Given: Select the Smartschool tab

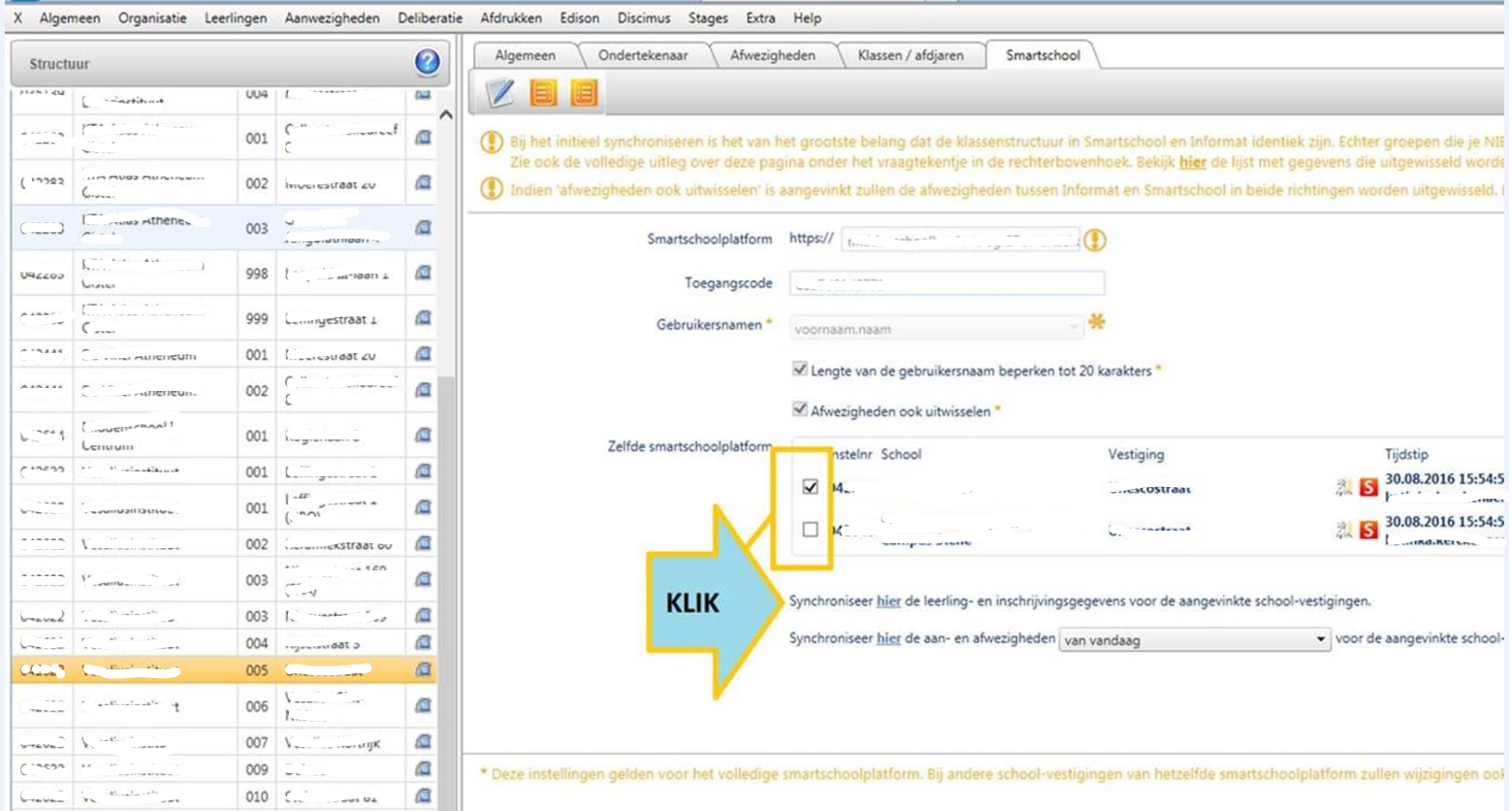Looking at the screenshot, I should (1043, 55).
